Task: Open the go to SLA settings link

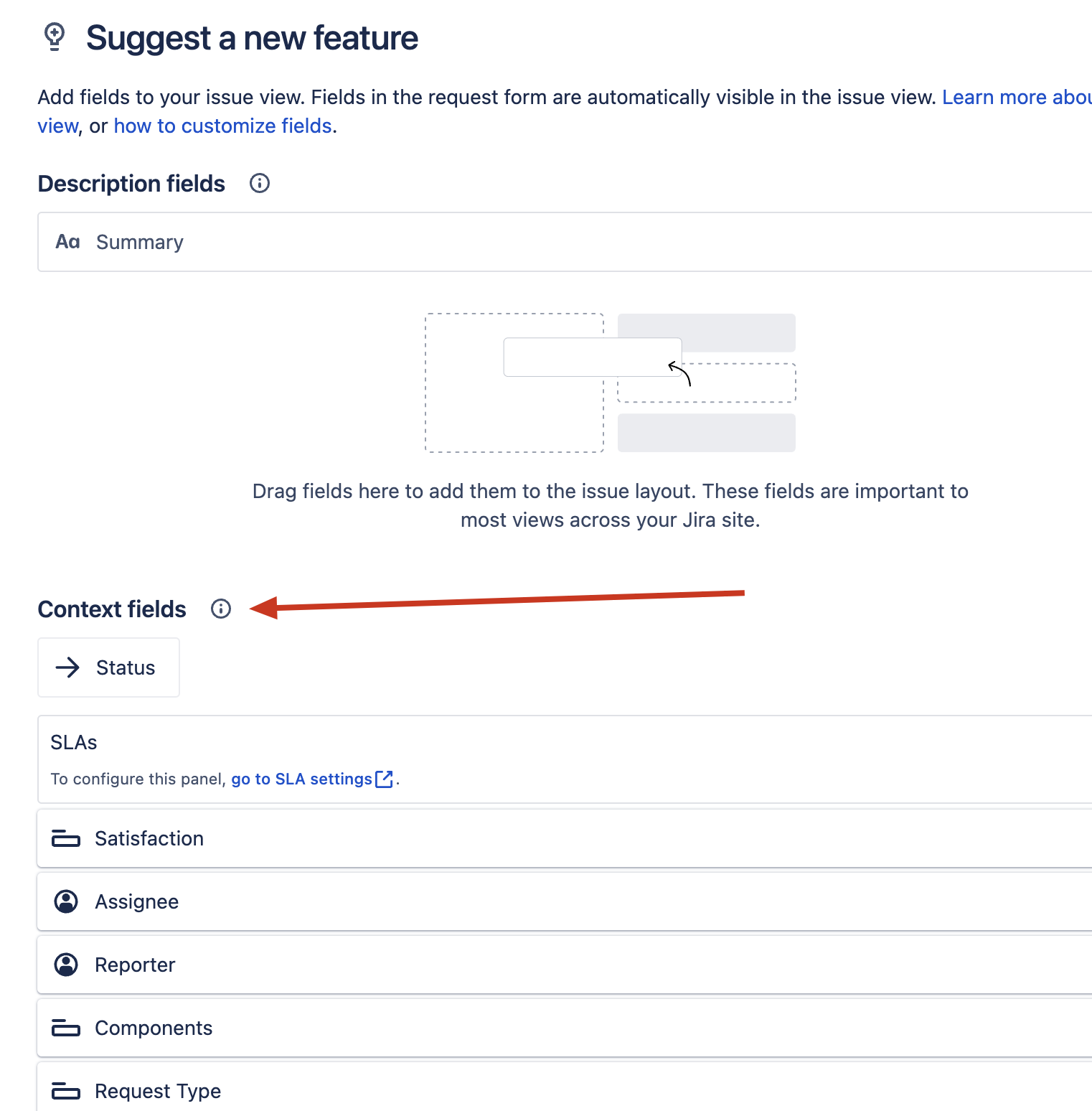Action: click(300, 779)
